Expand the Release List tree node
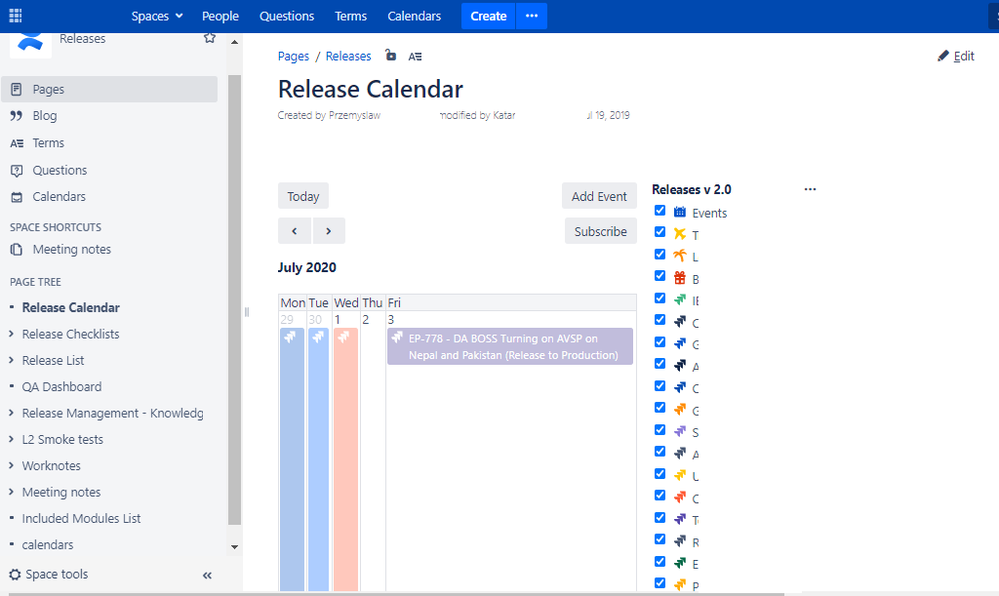Screen dimensions: 999x596 pyautogui.click(x=11, y=360)
